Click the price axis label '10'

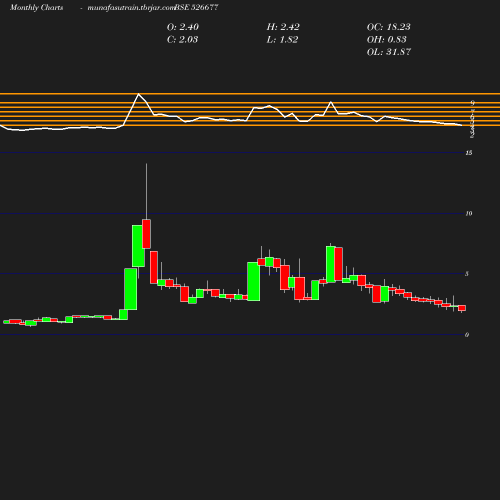coord(469,213)
